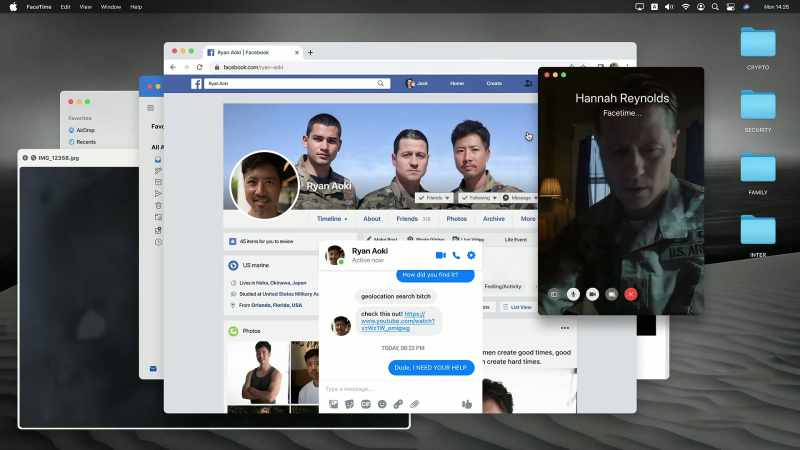This screenshot has width=800, height=450.
Task: Open the Friend Requests icon in Facebook header
Action: pyautogui.click(x=528, y=84)
